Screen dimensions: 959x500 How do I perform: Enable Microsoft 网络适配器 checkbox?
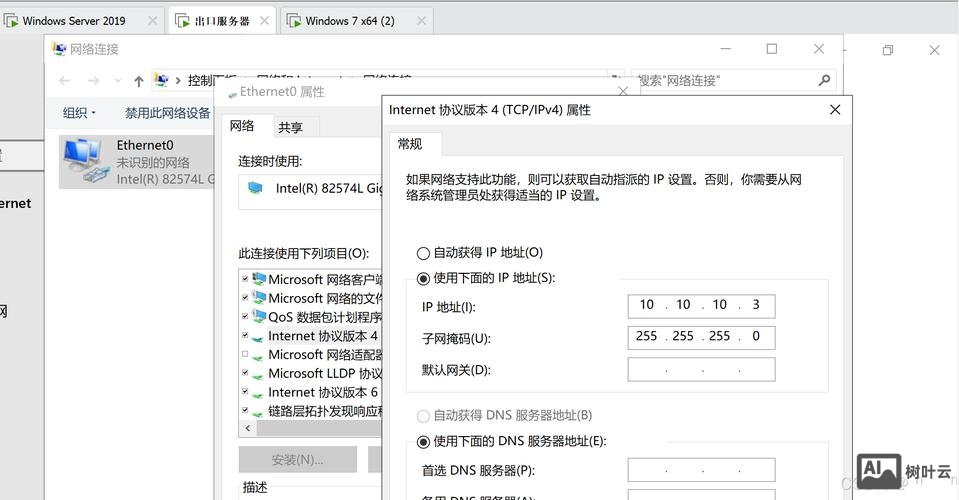(245, 354)
